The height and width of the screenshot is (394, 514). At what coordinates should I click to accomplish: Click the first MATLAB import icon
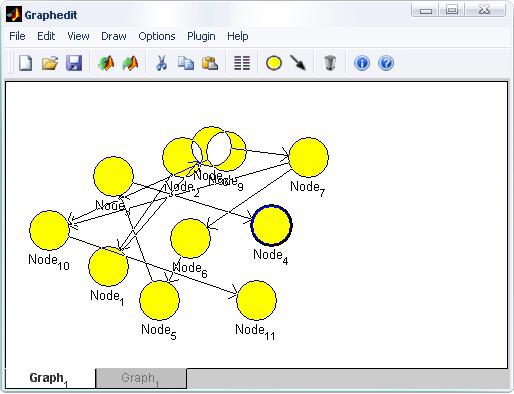[106, 63]
